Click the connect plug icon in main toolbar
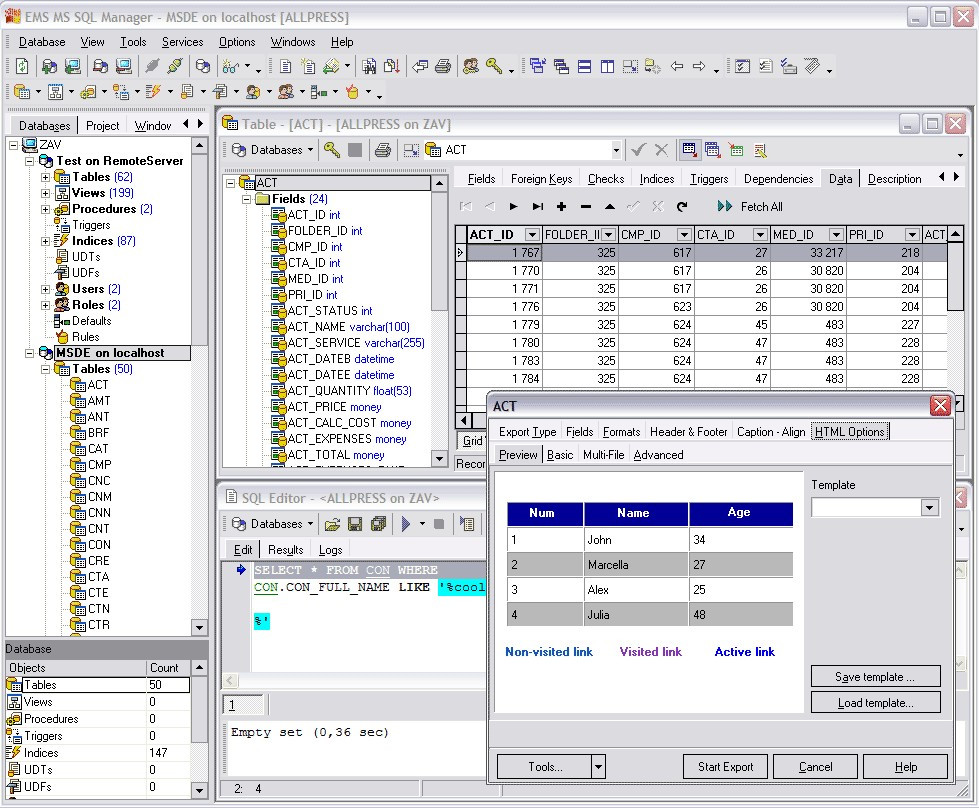This screenshot has height=808, width=979. pos(152,66)
